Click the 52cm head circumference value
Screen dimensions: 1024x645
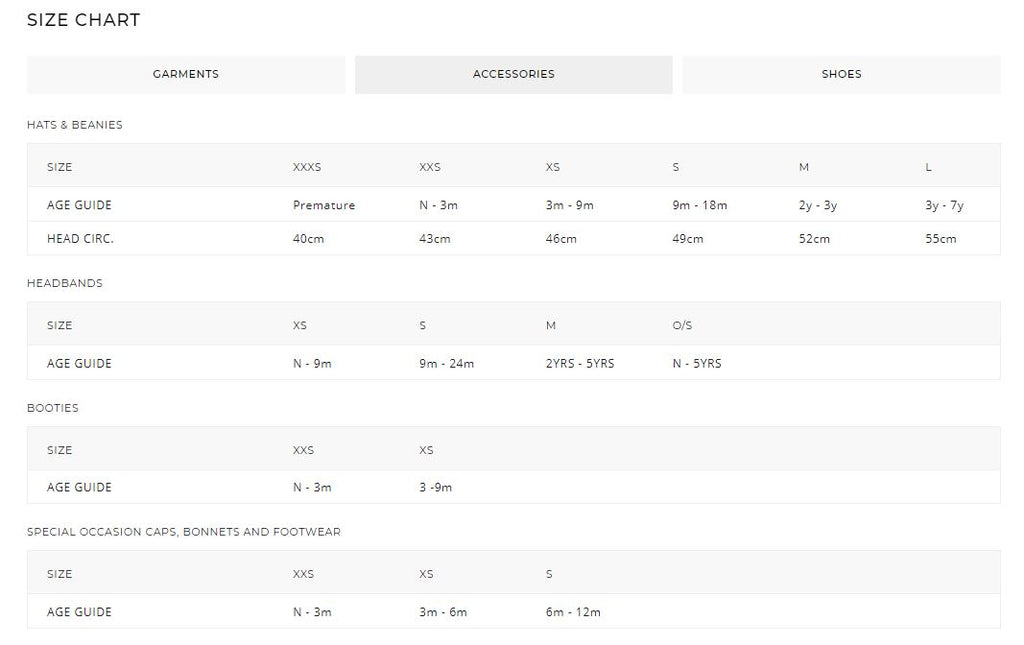814,239
